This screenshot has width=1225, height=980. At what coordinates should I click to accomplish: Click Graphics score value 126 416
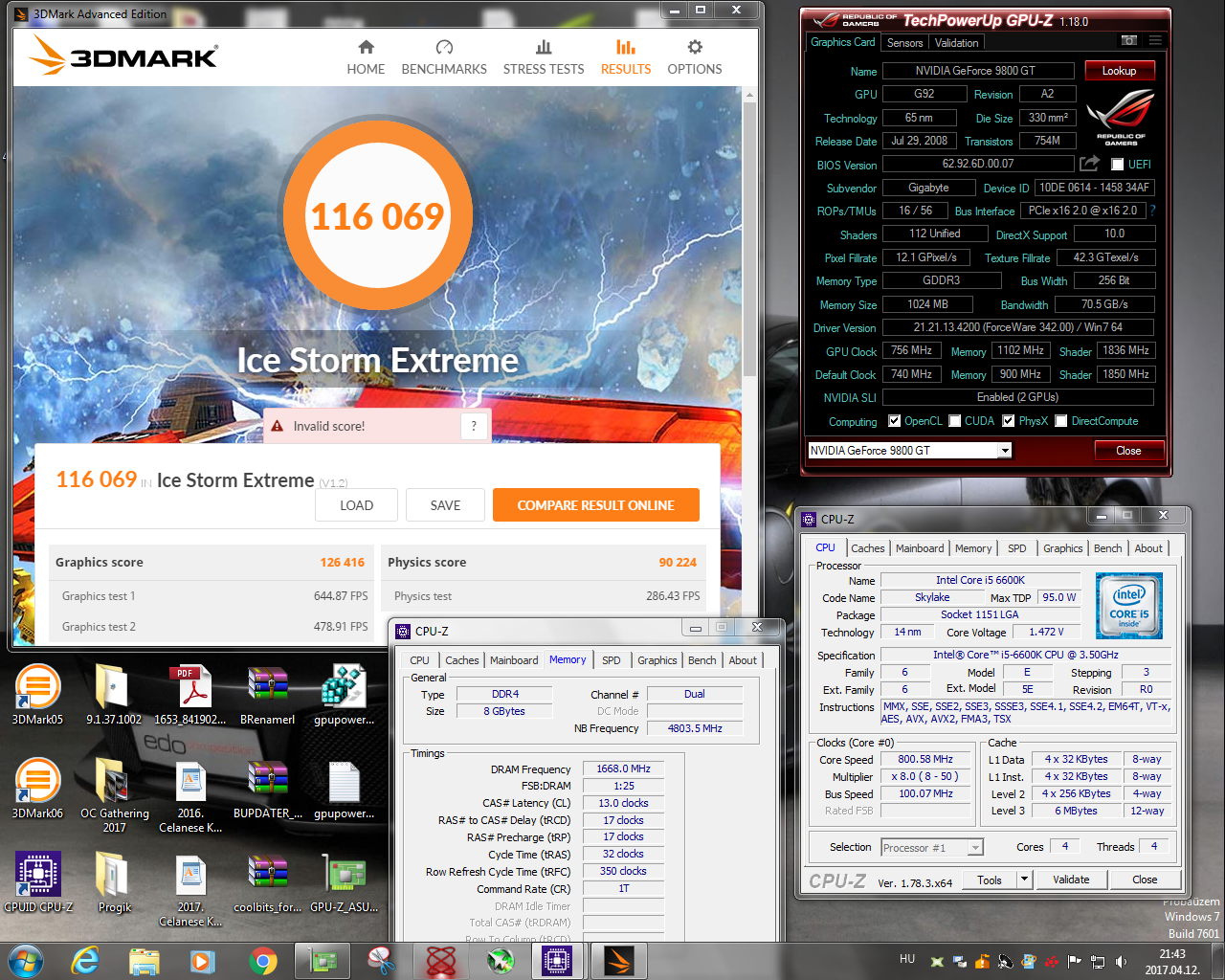click(x=343, y=563)
